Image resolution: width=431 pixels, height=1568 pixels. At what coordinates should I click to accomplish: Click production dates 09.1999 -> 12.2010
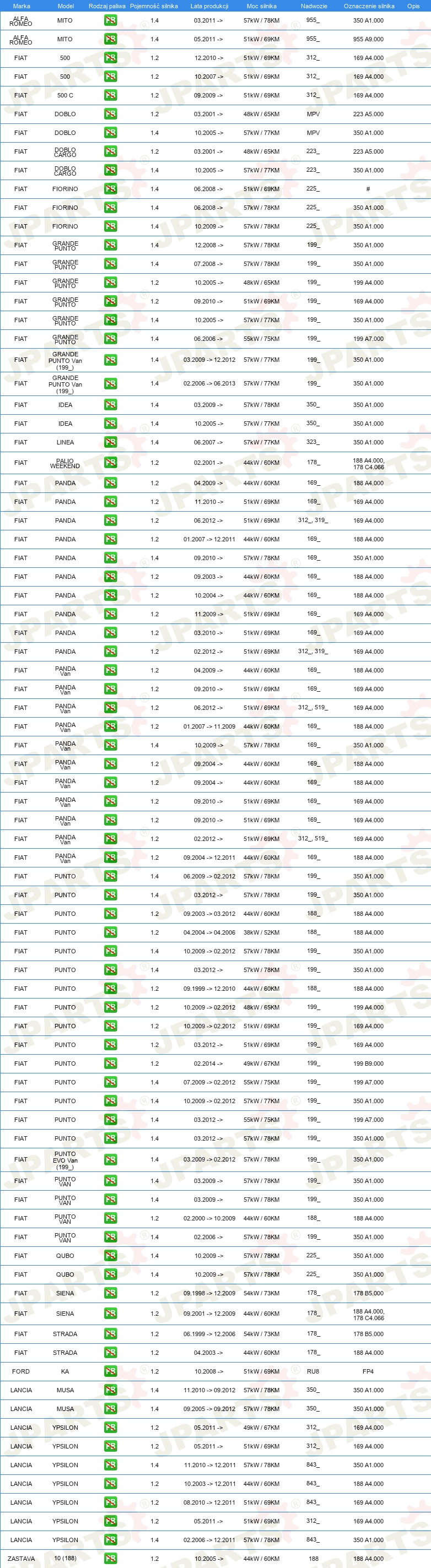pyautogui.click(x=209, y=989)
